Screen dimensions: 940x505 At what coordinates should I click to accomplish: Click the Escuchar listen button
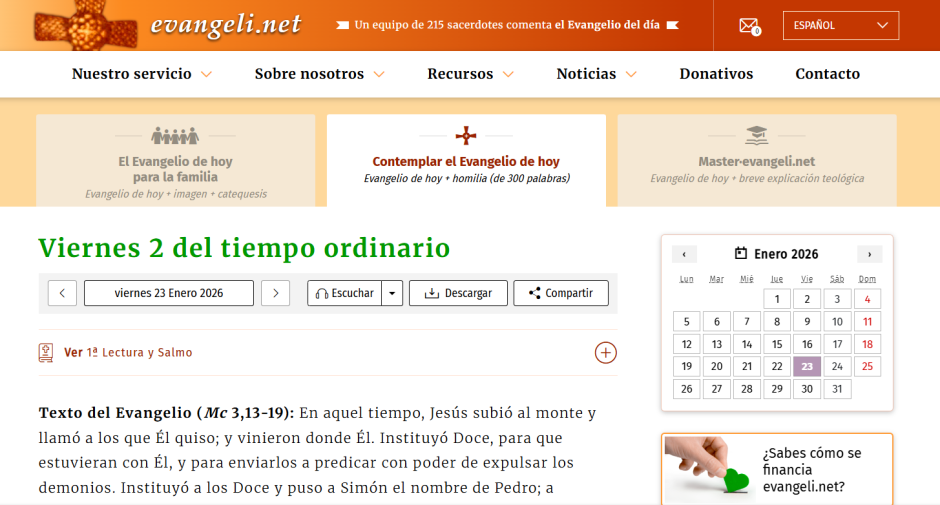tap(345, 293)
